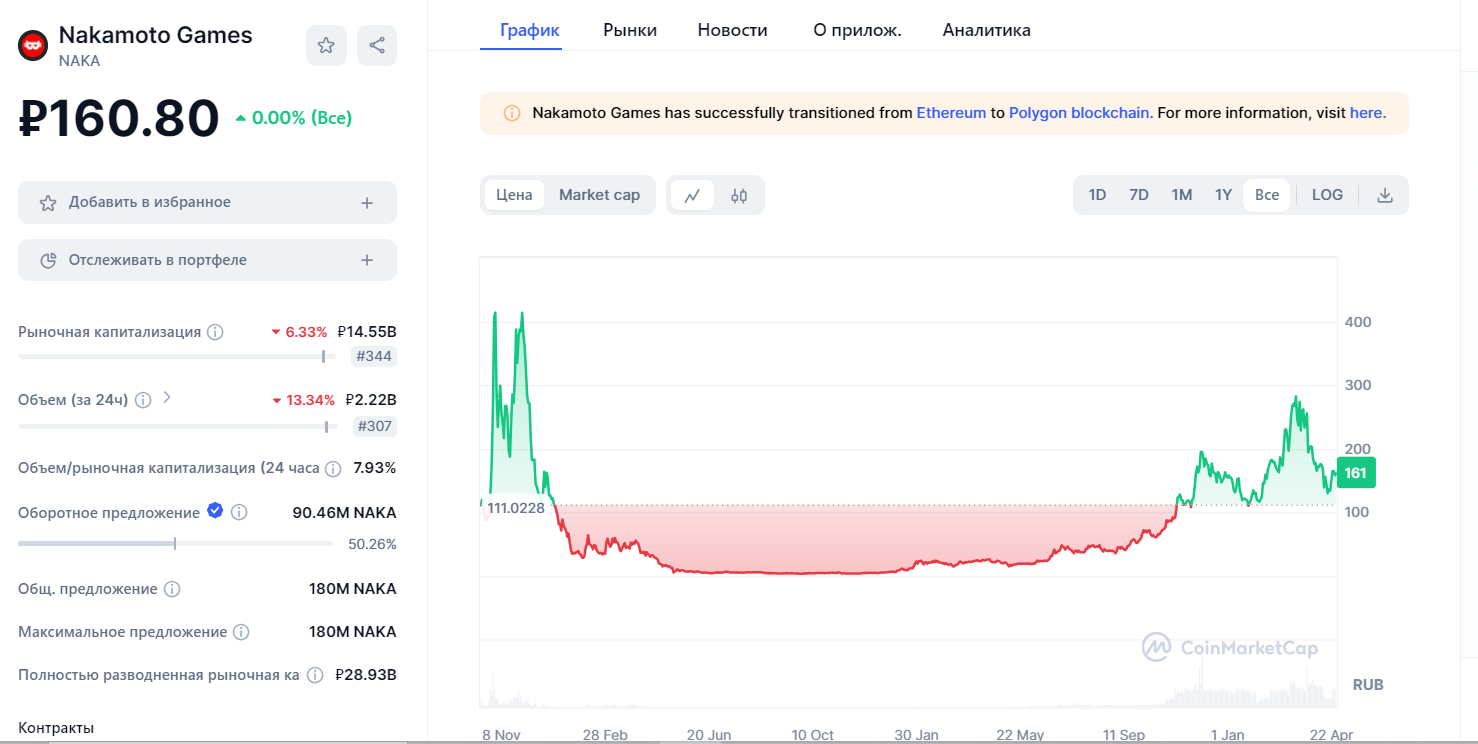Open info icon beside Оборотное предложение
The width and height of the screenshot is (1478, 744).
239,512
